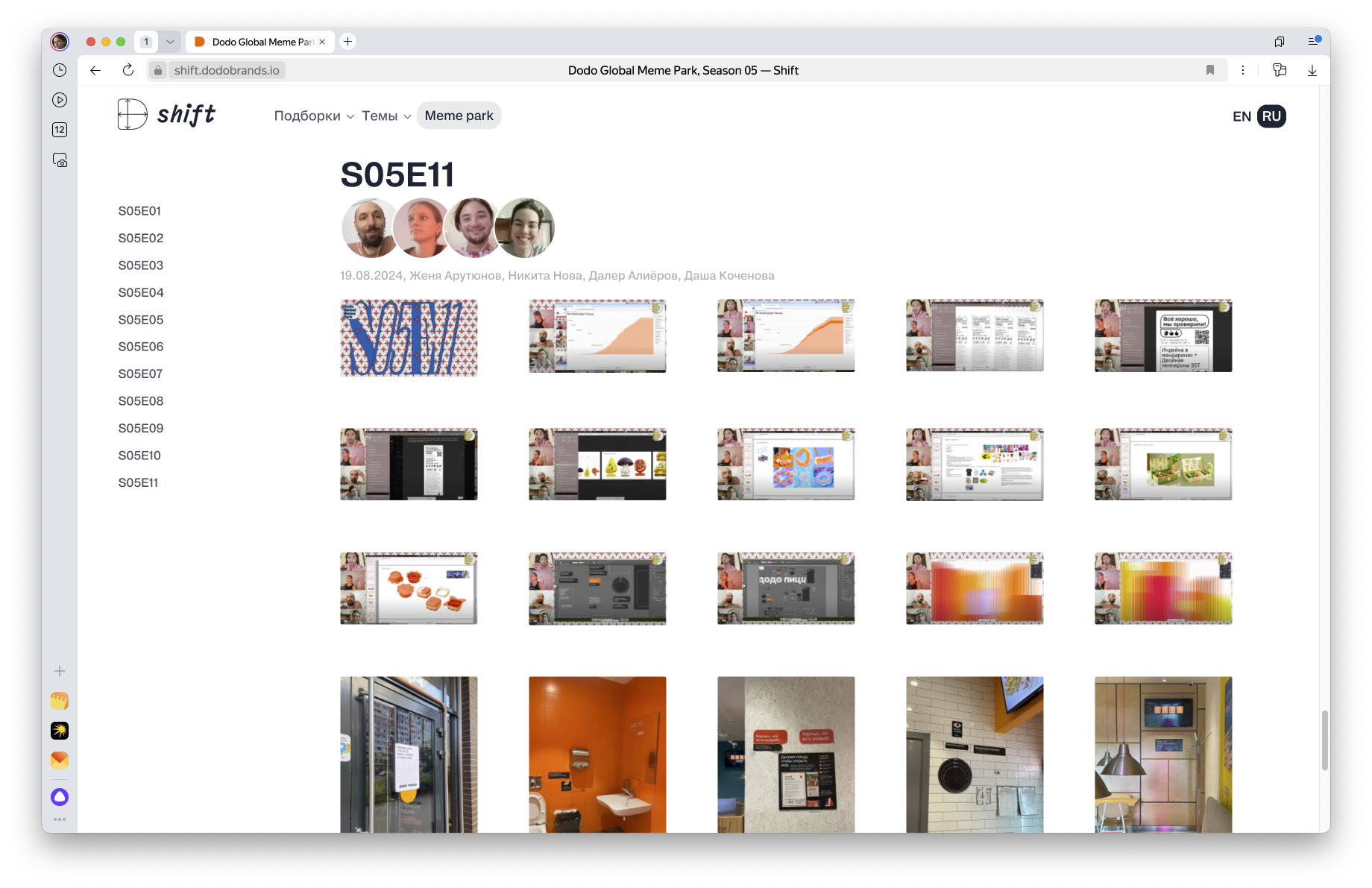Open the tab group chevron dropdown

click(x=170, y=42)
